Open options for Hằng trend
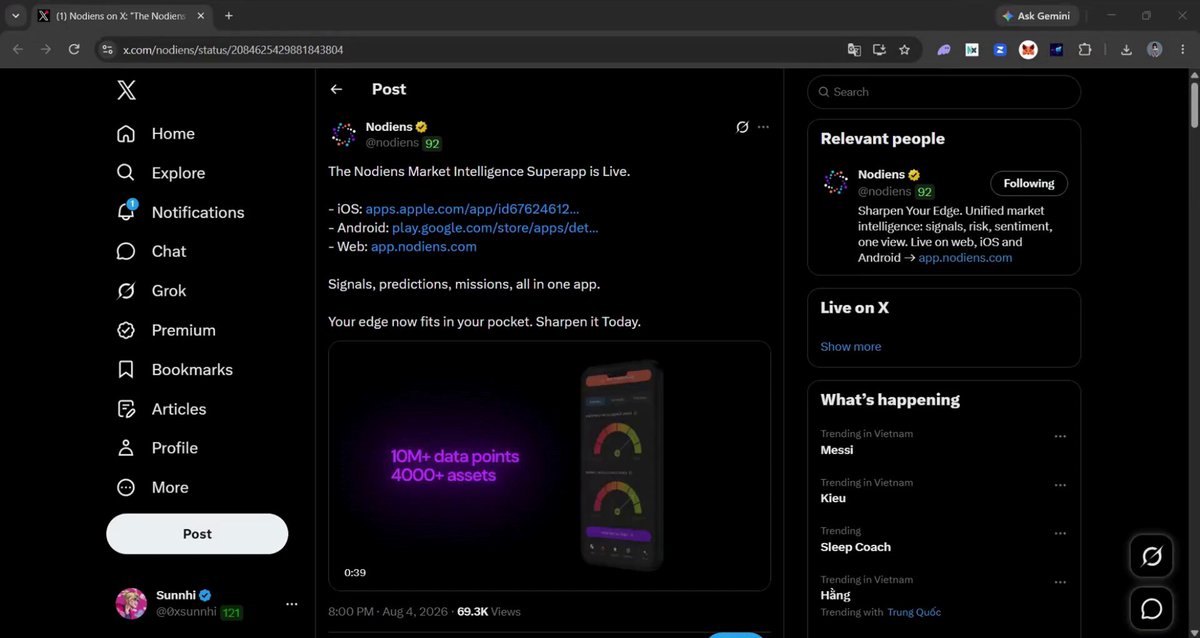 (1060, 581)
